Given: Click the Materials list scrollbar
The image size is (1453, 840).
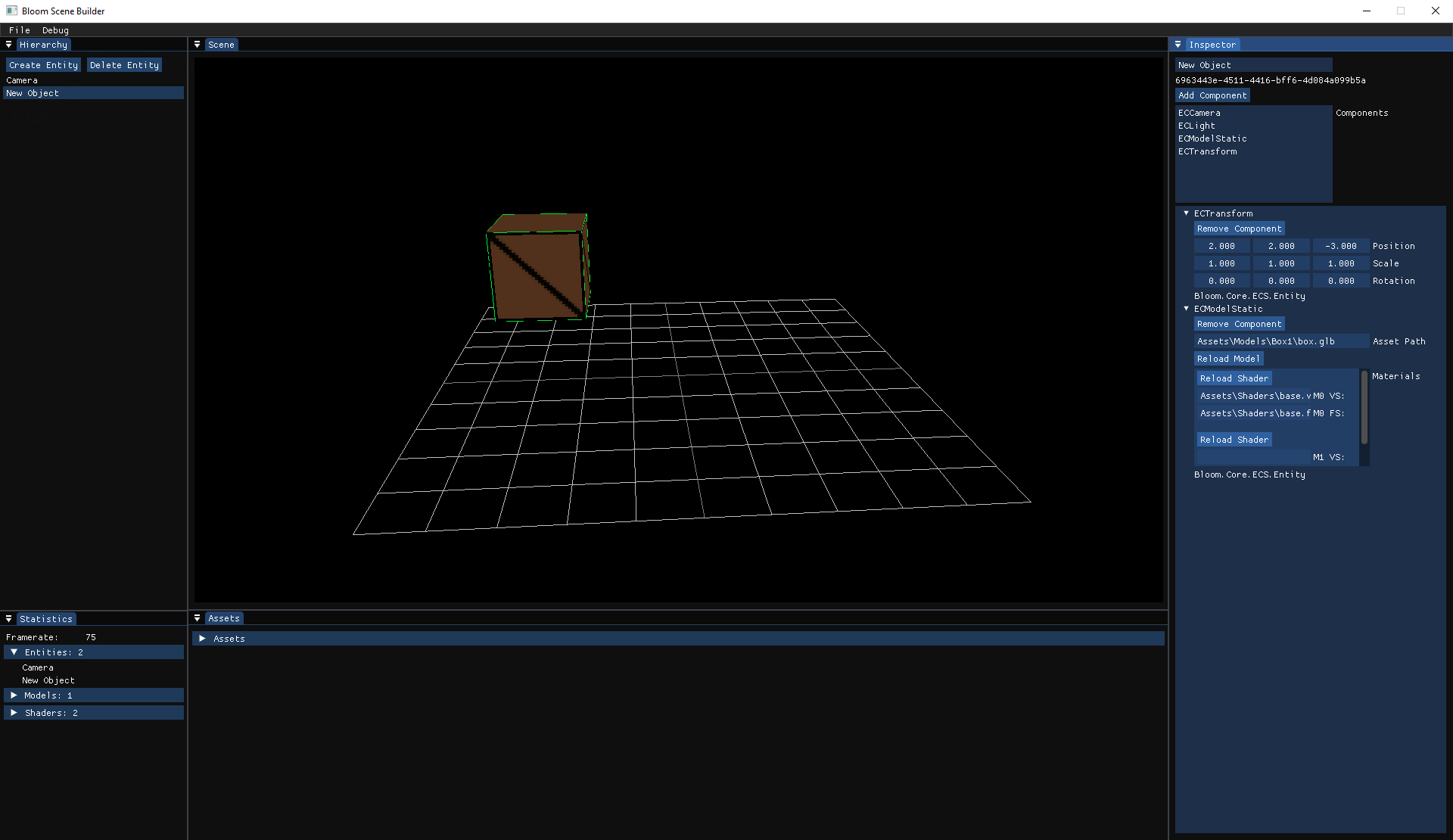Looking at the screenshot, I should coord(1364,409).
